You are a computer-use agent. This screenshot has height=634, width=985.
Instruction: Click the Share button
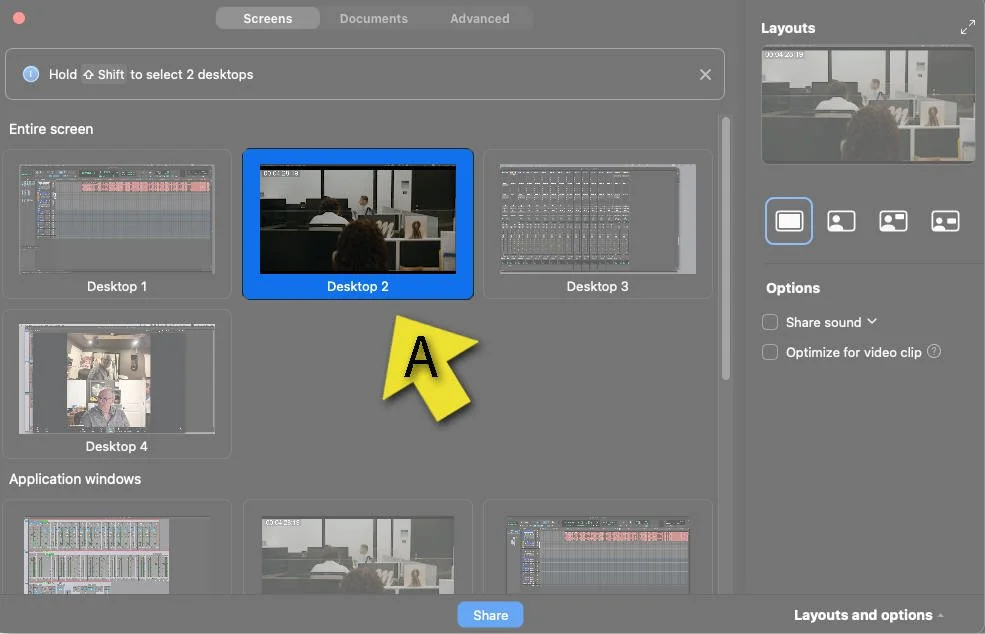(490, 615)
